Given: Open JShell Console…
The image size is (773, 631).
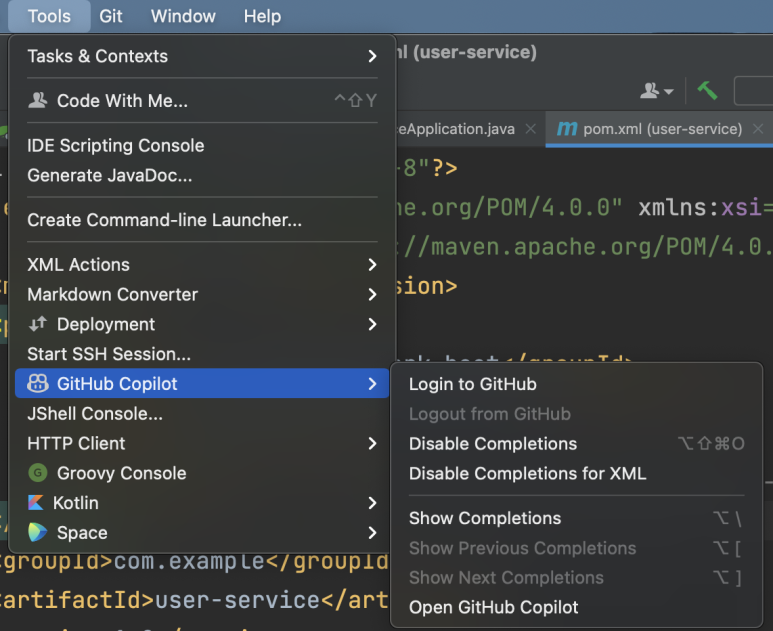Looking at the screenshot, I should [202, 414].
